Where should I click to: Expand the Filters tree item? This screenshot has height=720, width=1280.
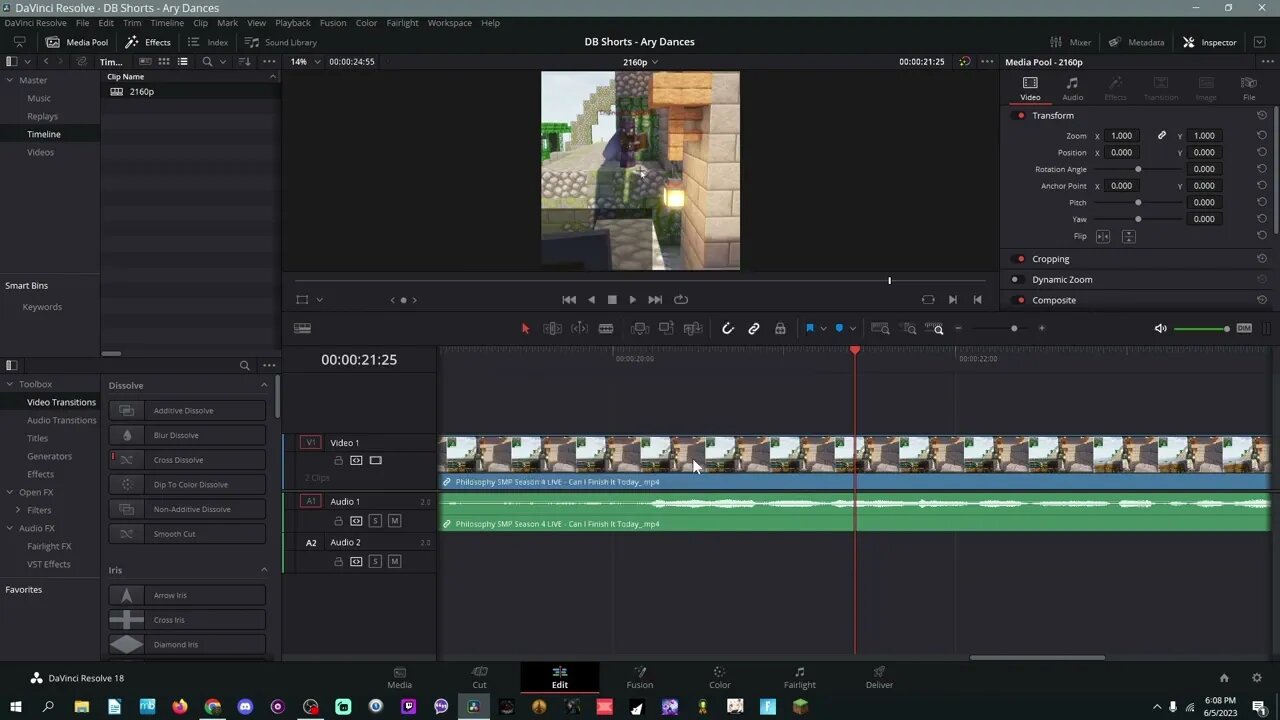tap(18, 510)
